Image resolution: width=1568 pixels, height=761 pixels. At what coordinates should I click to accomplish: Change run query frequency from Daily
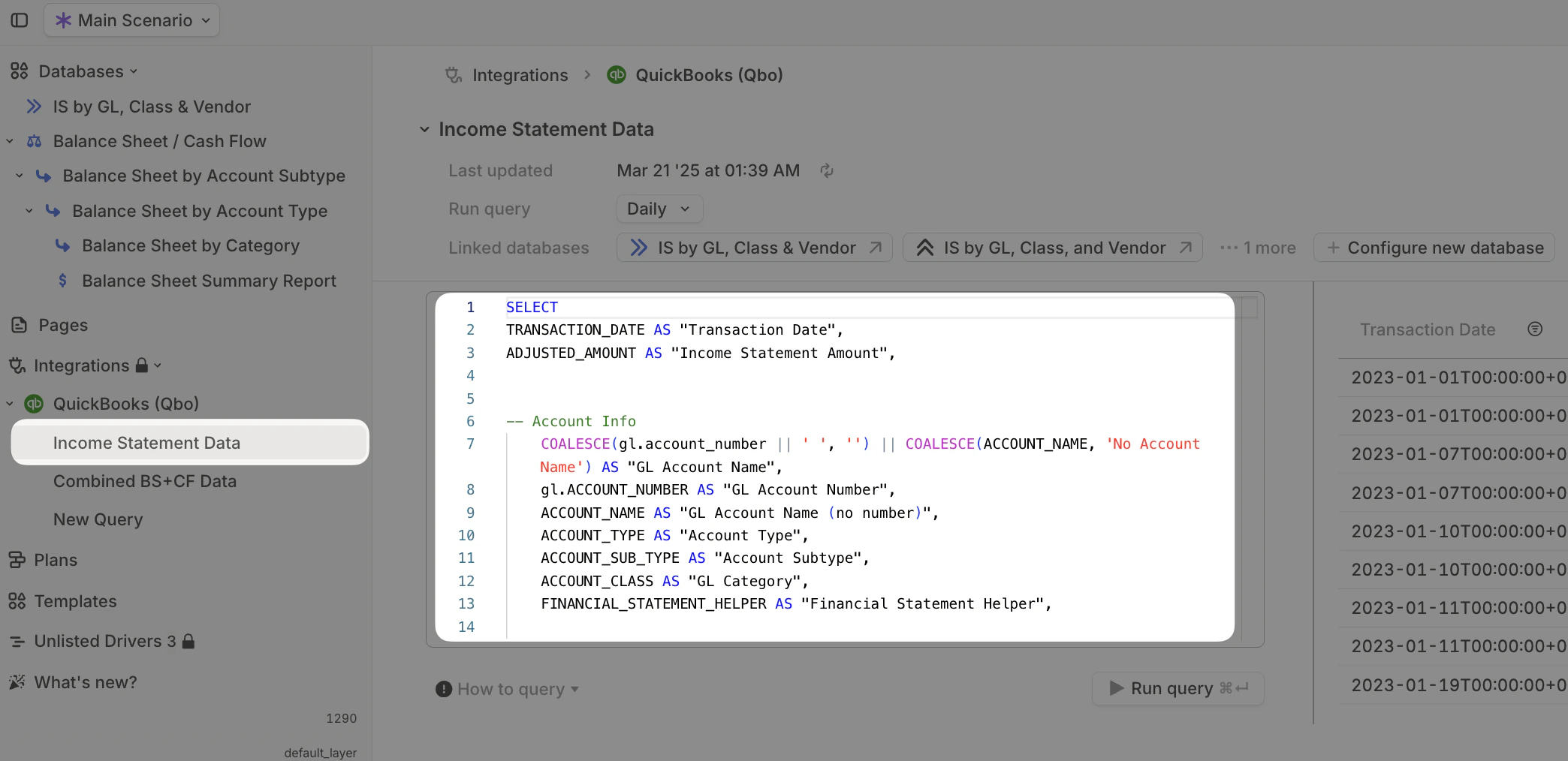(x=659, y=209)
